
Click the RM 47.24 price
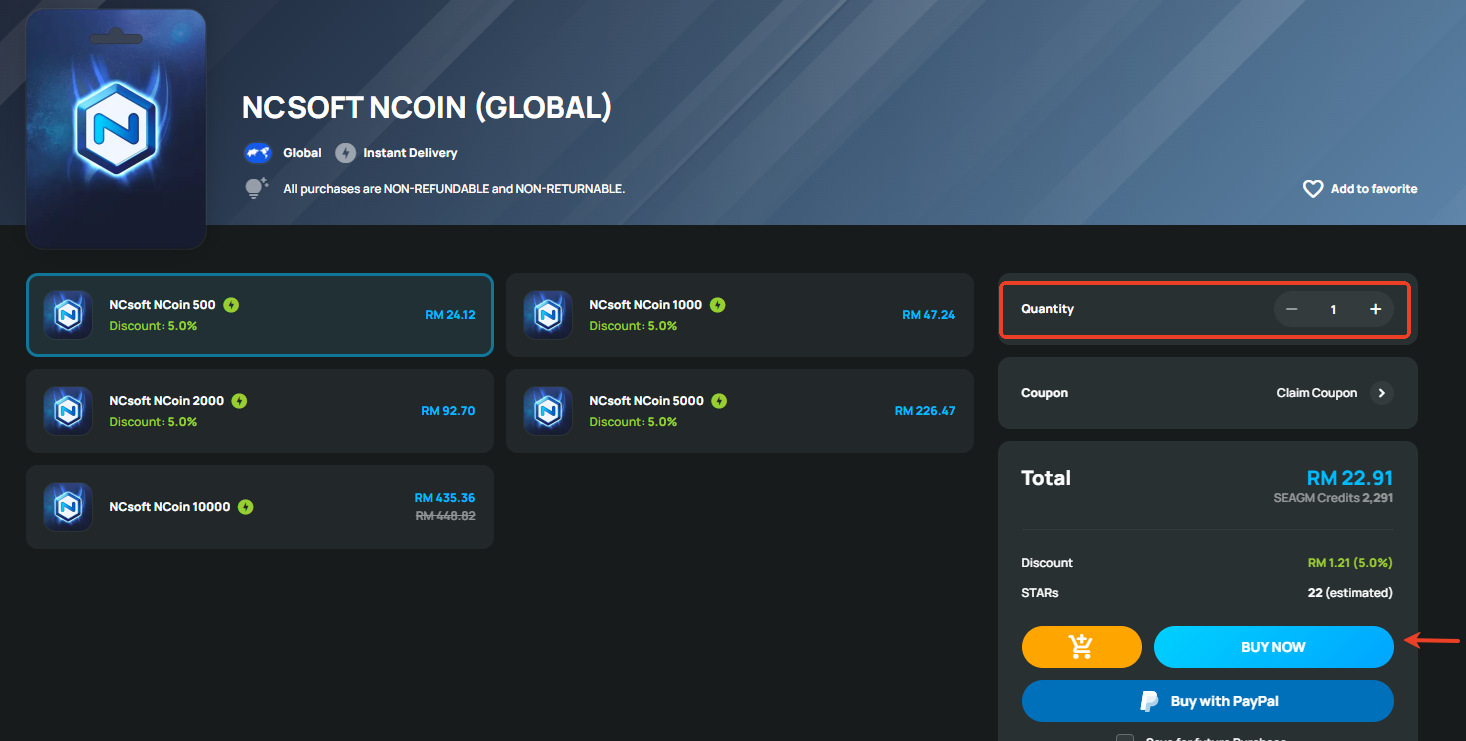[928, 315]
